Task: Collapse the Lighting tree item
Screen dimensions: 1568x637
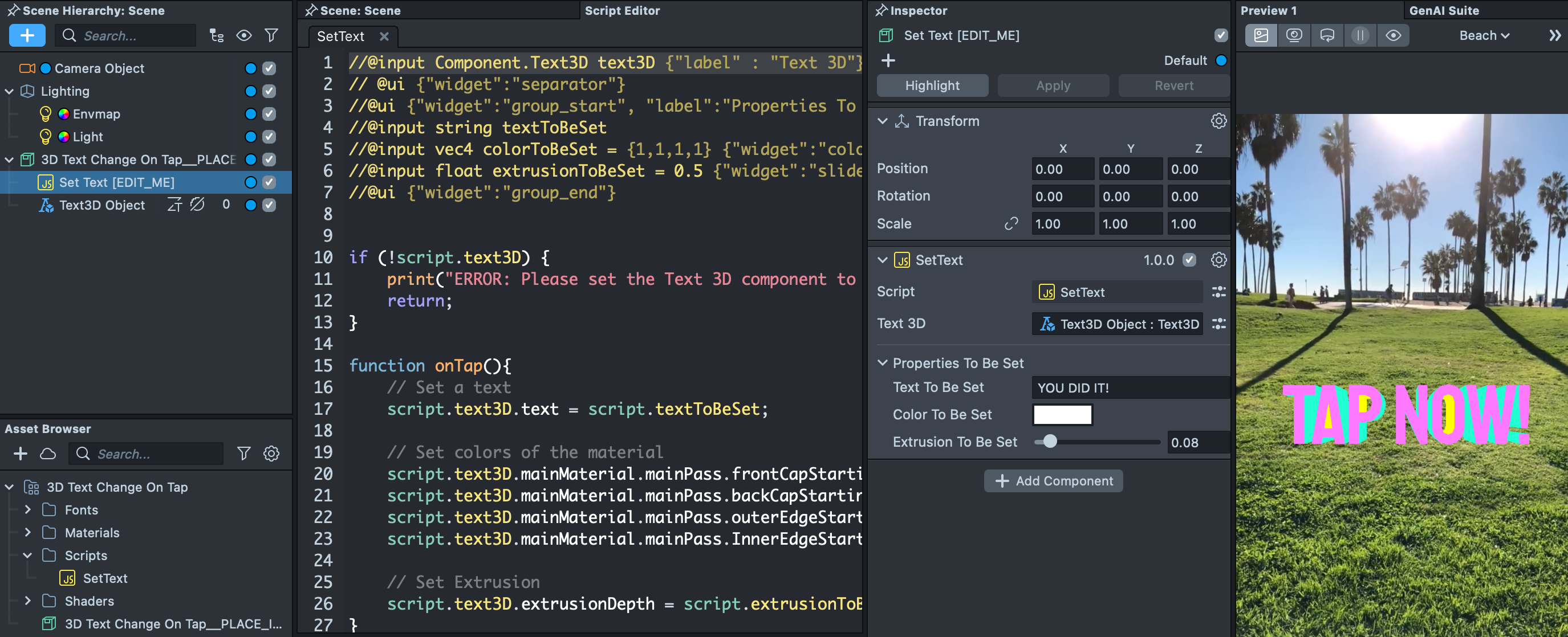Action: (x=9, y=91)
